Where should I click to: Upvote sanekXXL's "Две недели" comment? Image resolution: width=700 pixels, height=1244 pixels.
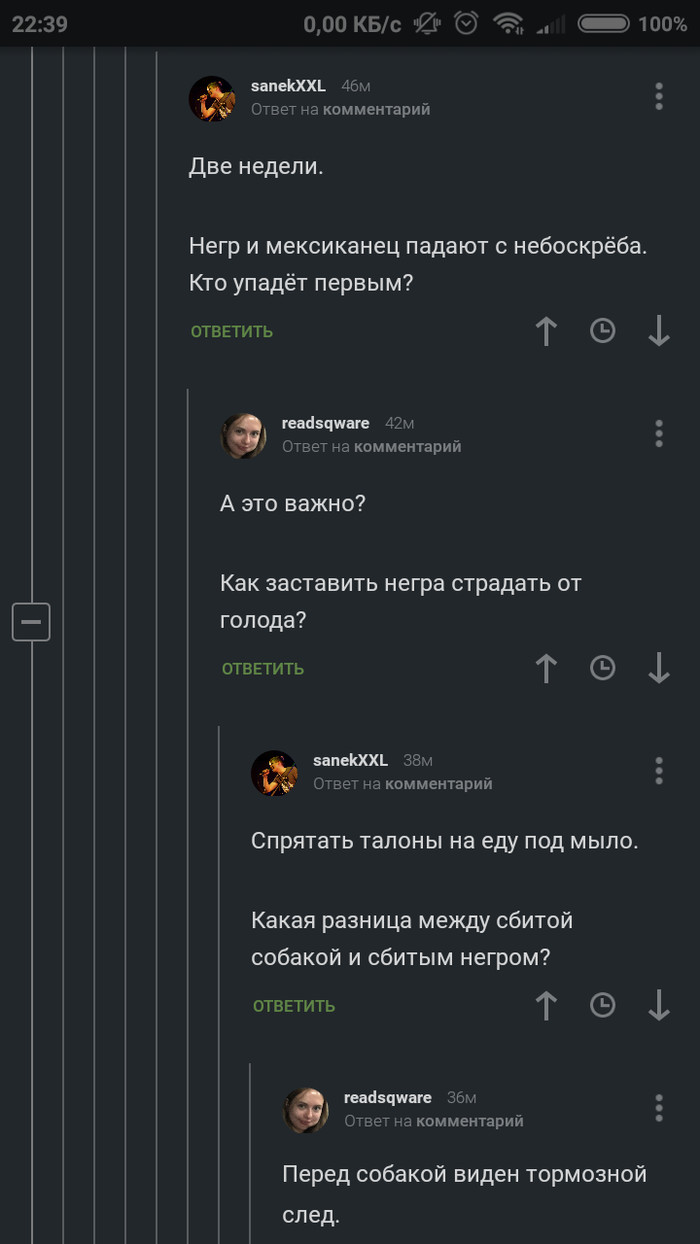pyautogui.click(x=546, y=331)
